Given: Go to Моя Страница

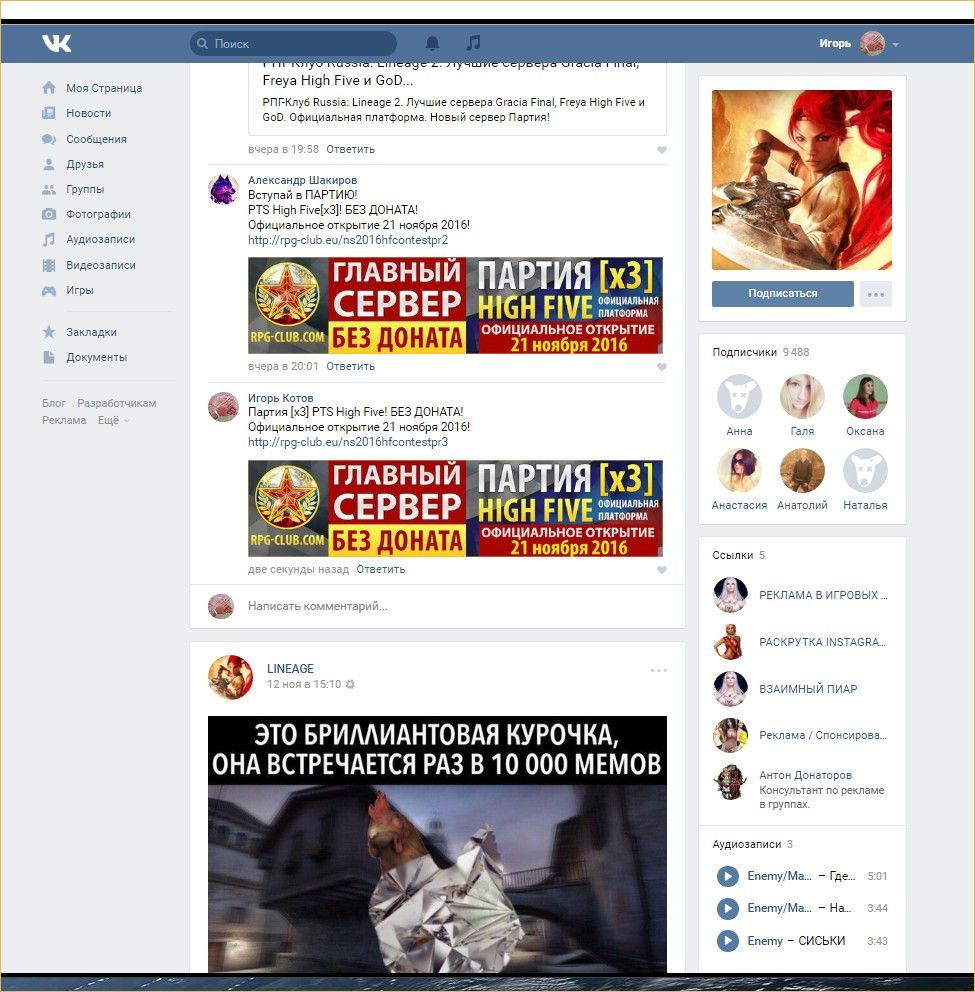Looking at the screenshot, I should click(104, 88).
